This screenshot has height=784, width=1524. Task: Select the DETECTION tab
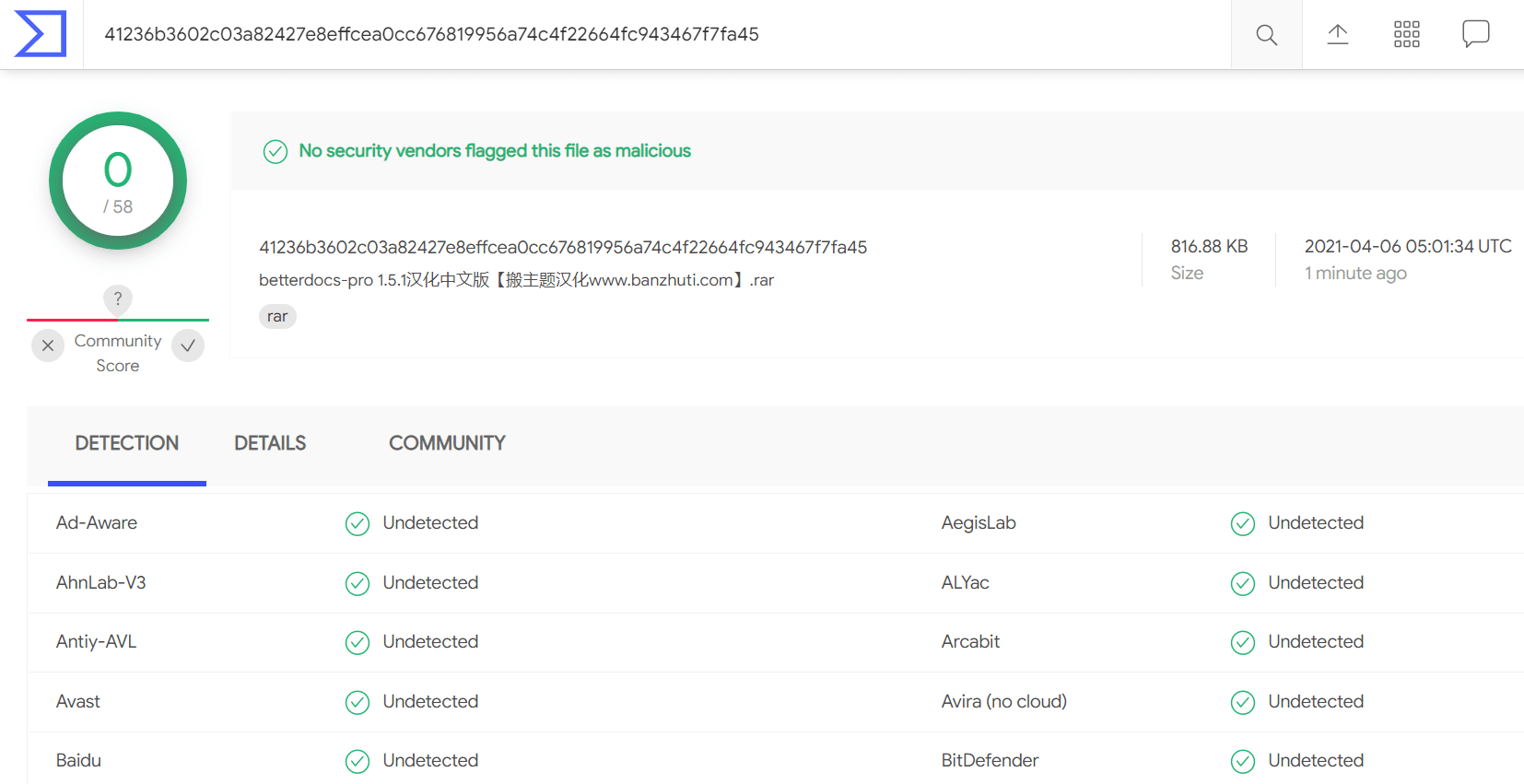pyautogui.click(x=127, y=443)
